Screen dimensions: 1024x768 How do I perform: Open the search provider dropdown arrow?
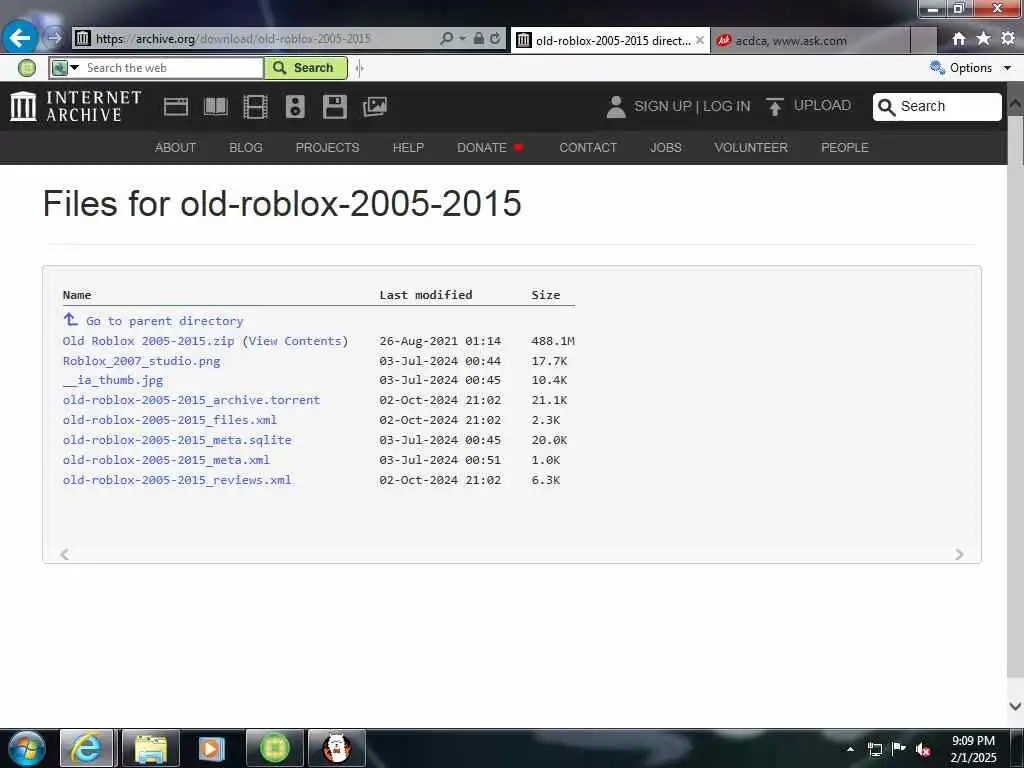(x=74, y=67)
